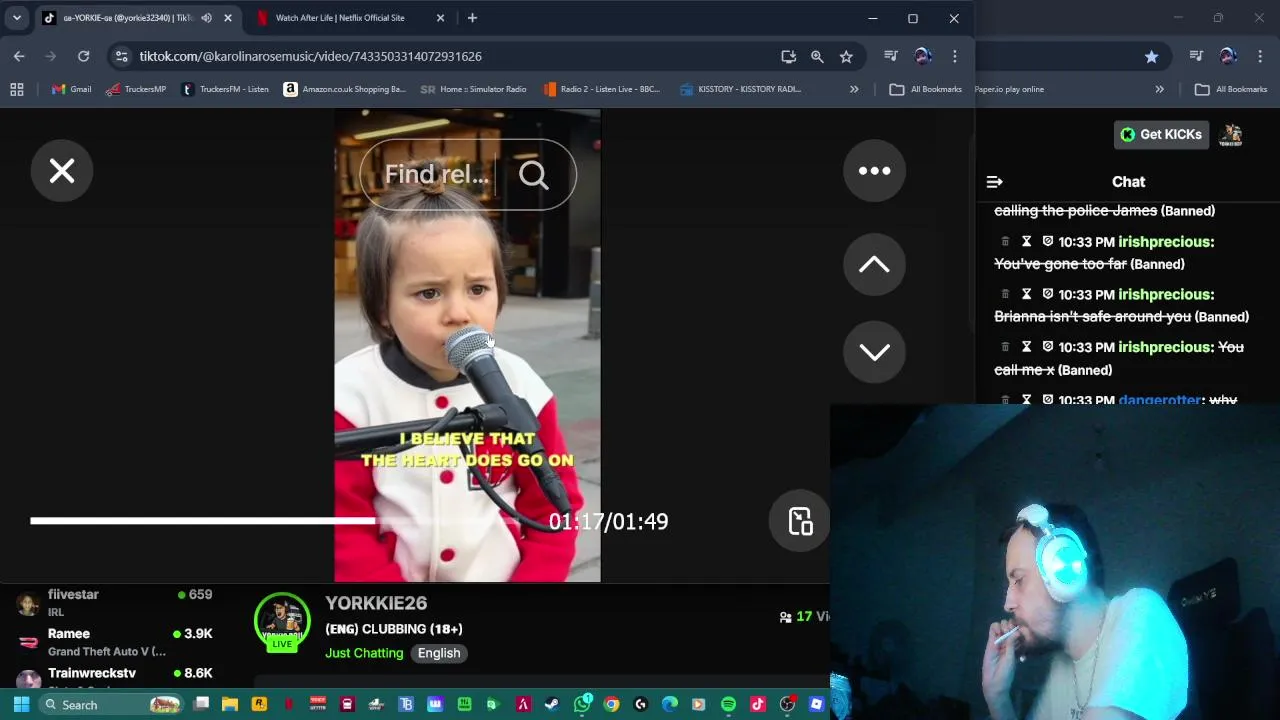Screen dimensions: 1280x720
Task: Seek on the video progress bar
Action: tap(275, 520)
